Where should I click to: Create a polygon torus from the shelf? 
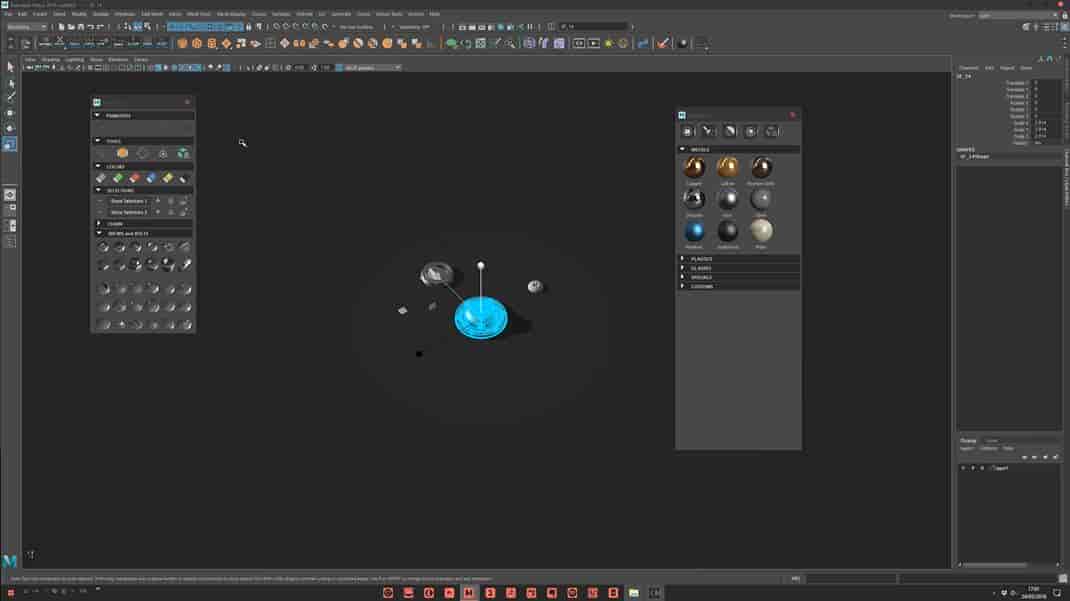coord(241,43)
